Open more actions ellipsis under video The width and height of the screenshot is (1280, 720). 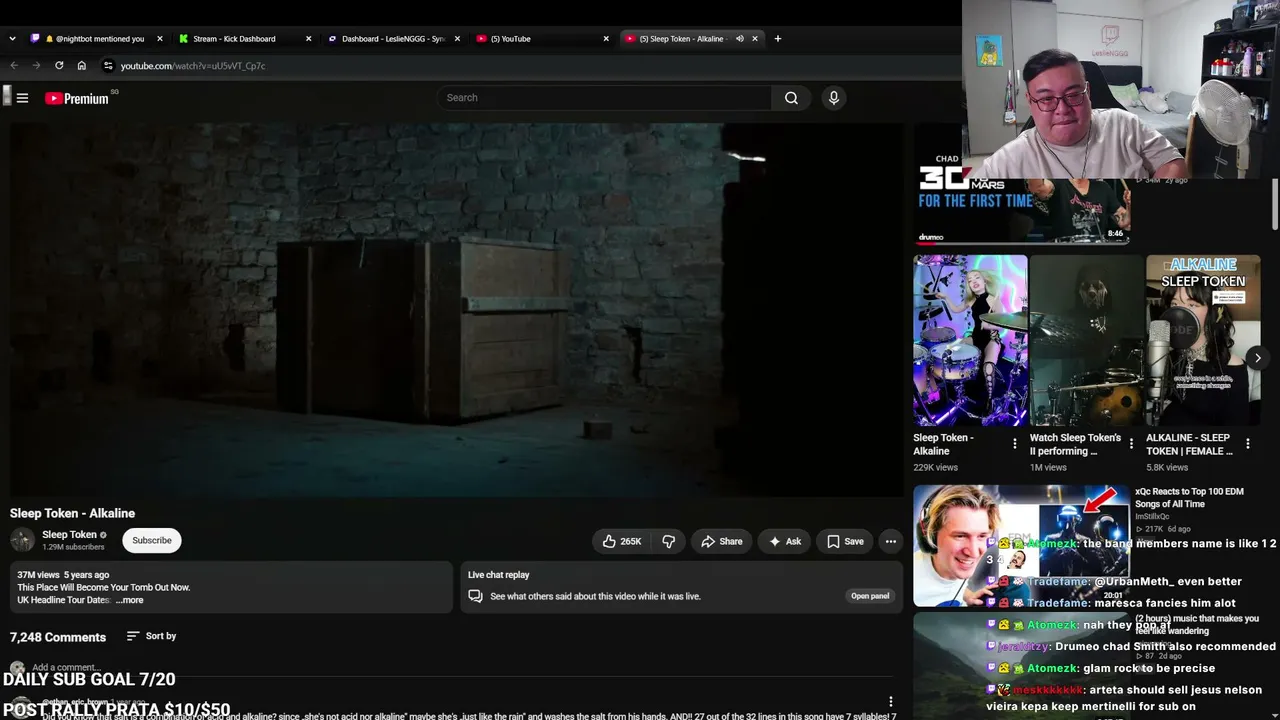[x=890, y=541]
